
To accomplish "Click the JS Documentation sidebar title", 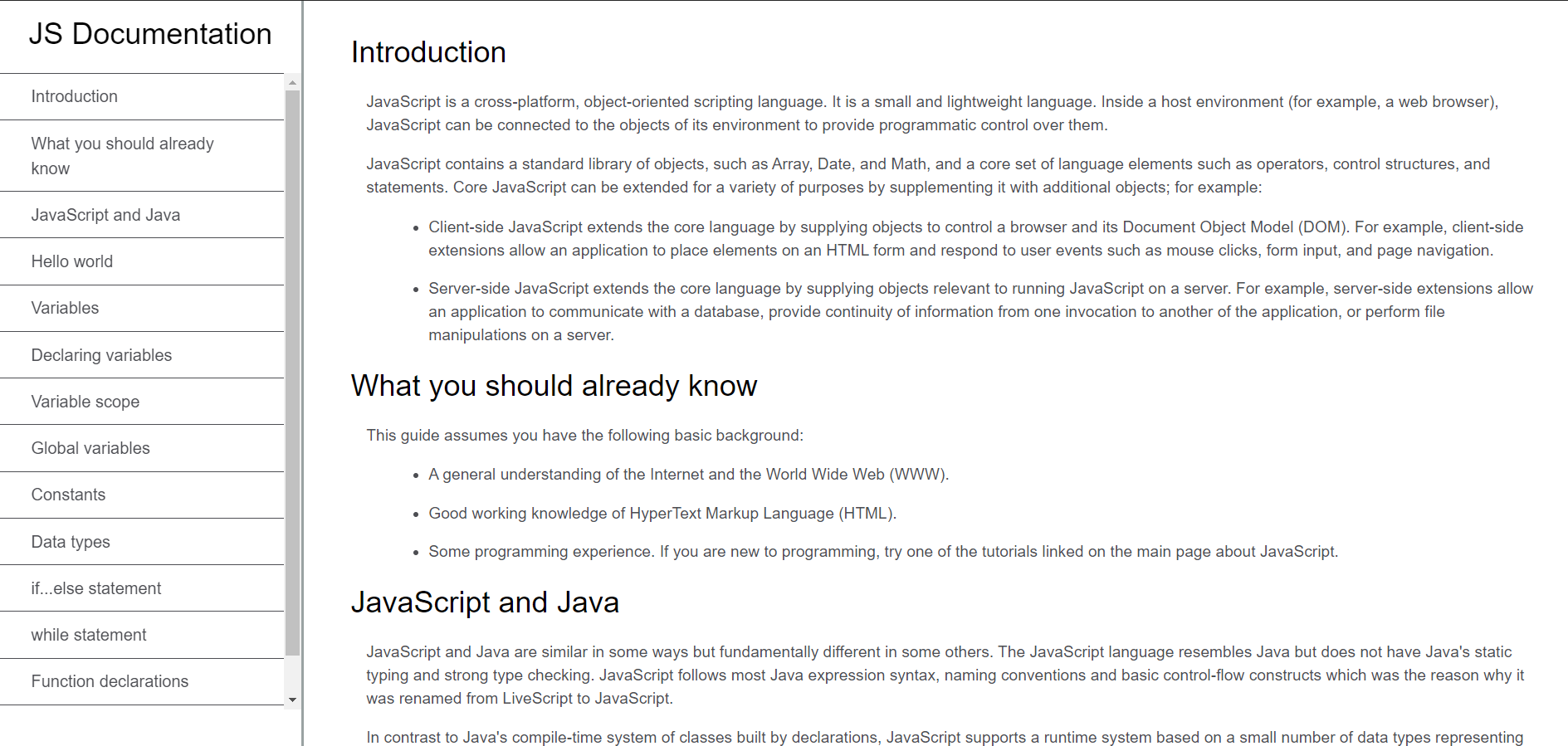I will [150, 34].
